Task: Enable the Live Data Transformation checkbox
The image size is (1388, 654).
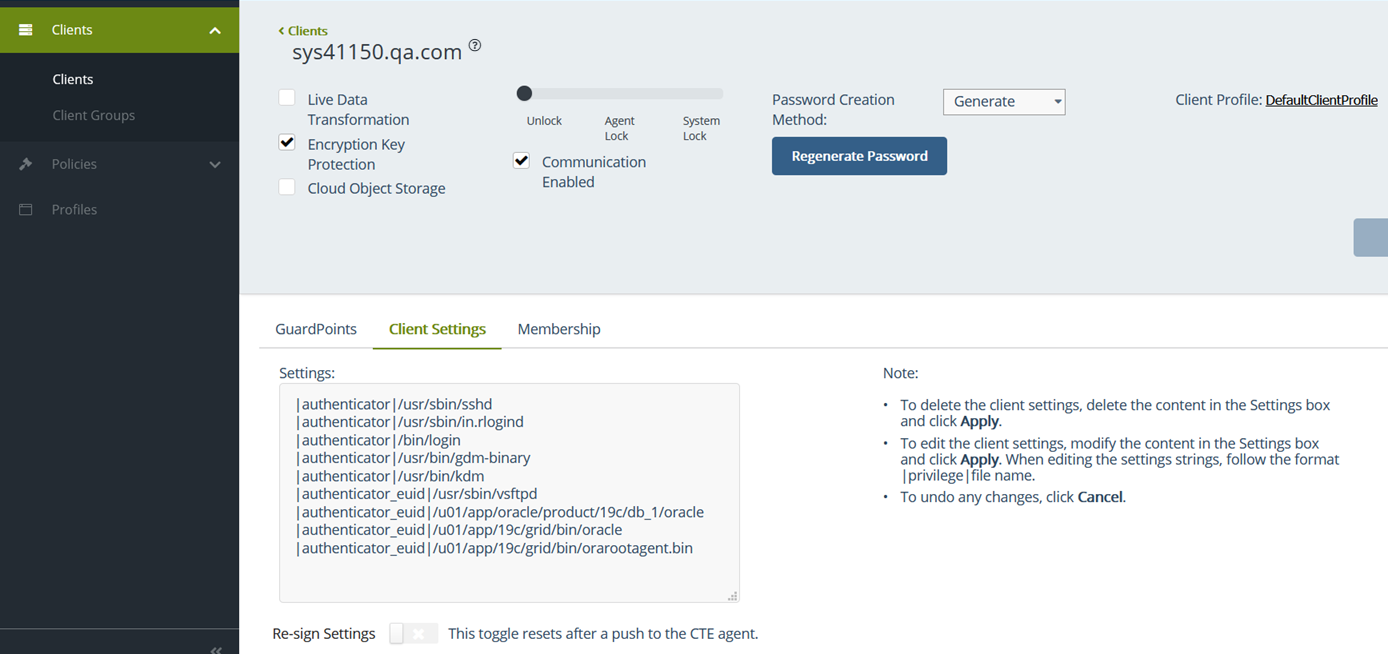Action: tap(287, 98)
